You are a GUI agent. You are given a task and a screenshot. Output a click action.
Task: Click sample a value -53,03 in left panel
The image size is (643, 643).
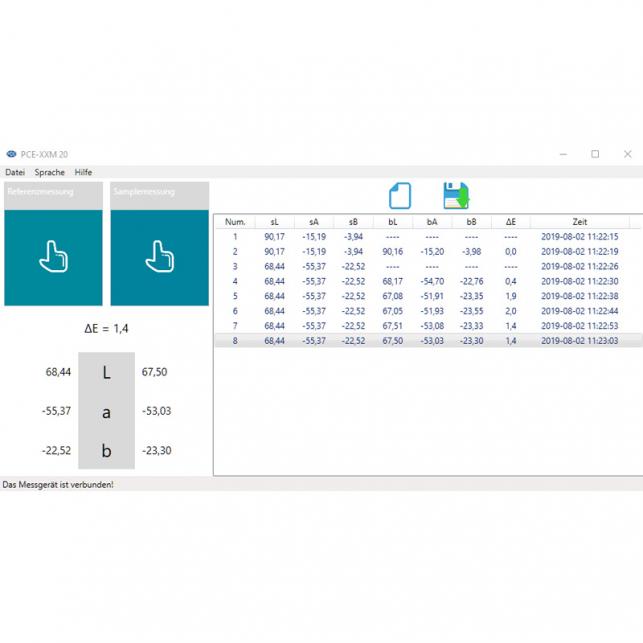coord(156,411)
